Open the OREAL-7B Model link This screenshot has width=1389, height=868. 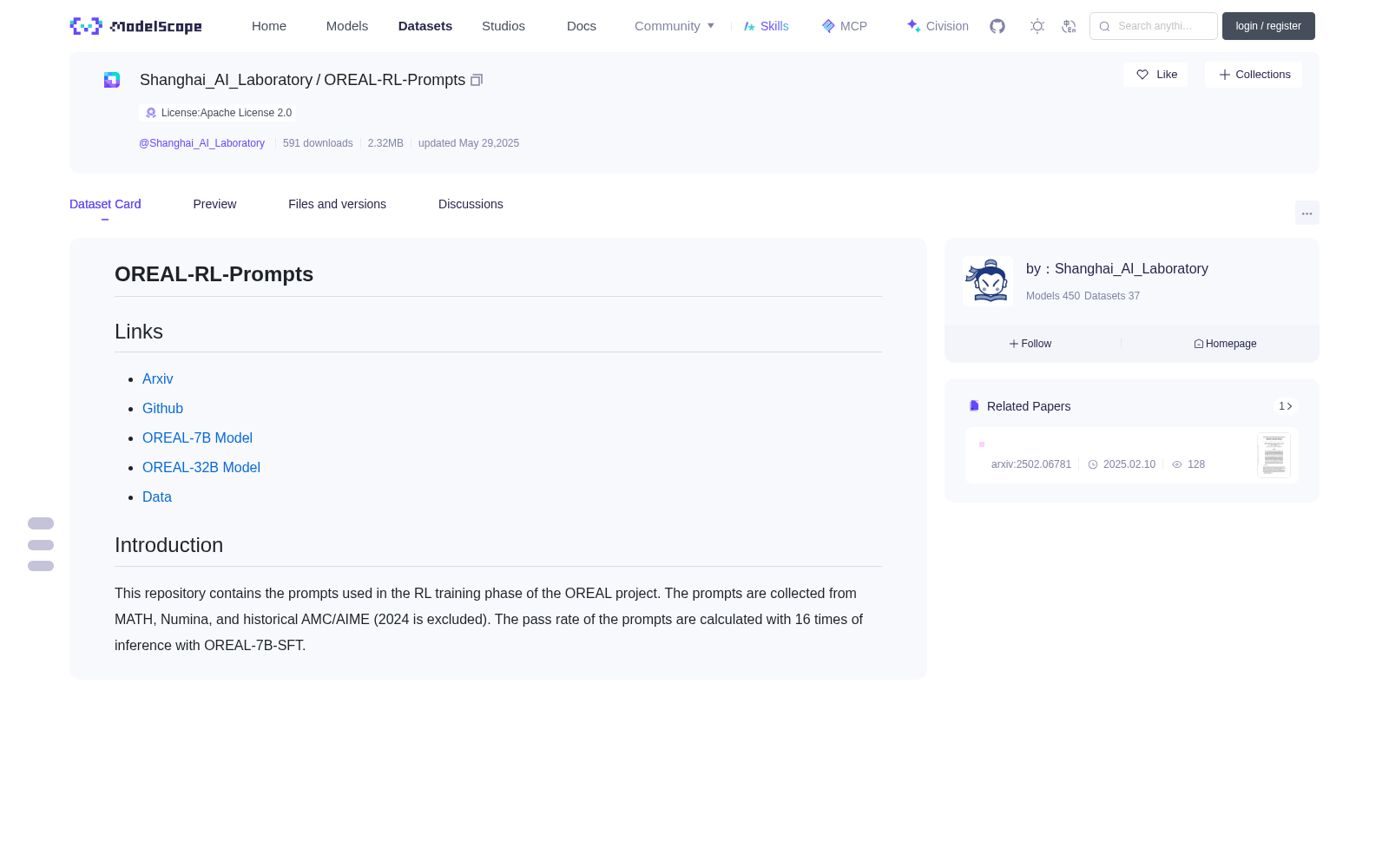tap(197, 438)
